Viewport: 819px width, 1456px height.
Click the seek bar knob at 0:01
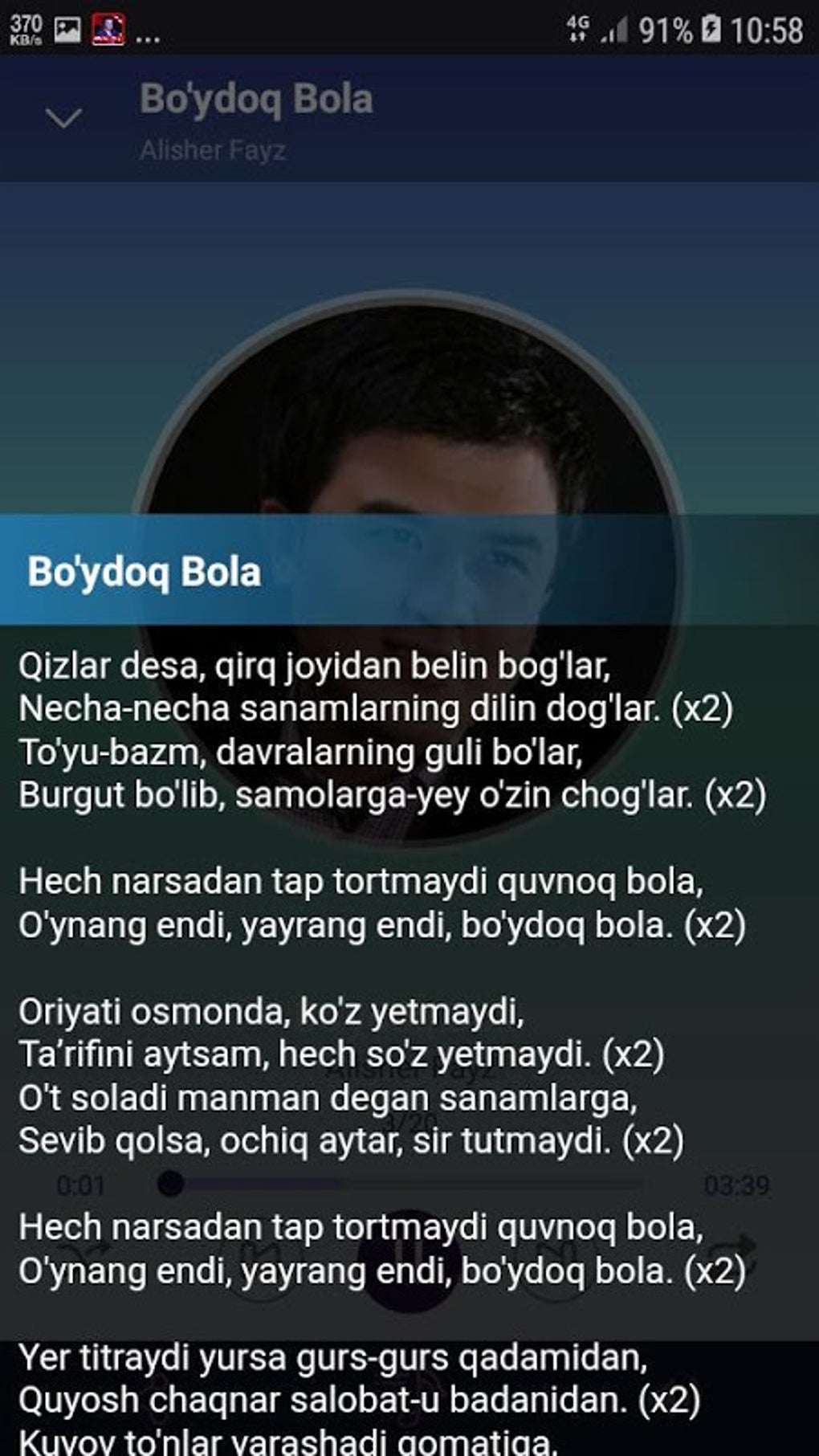coord(170,1183)
